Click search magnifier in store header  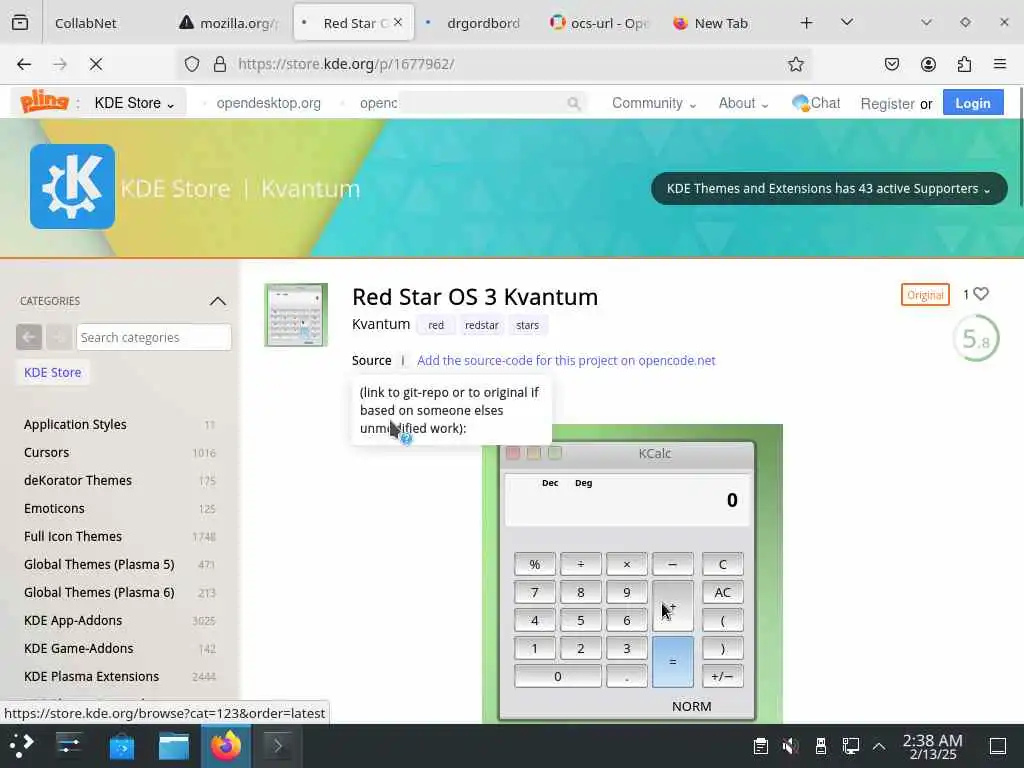pyautogui.click(x=573, y=103)
